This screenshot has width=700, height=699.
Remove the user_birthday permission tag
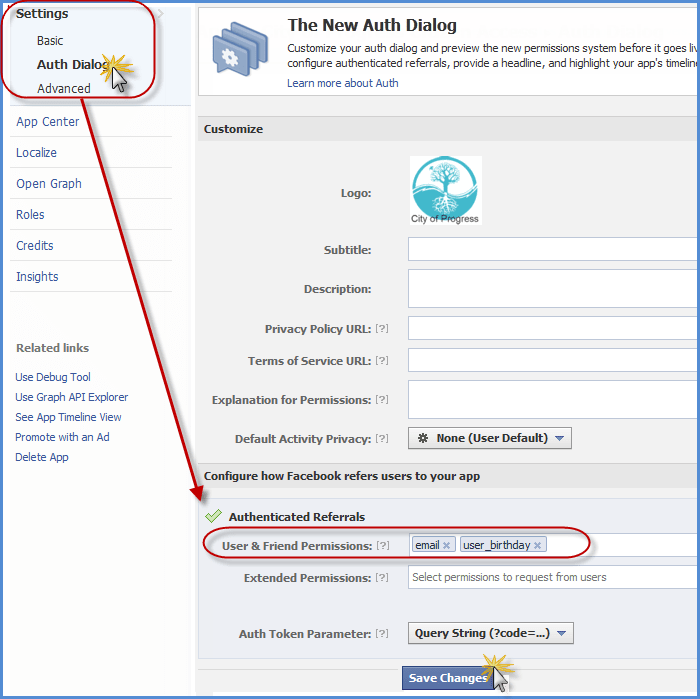[x=537, y=545]
